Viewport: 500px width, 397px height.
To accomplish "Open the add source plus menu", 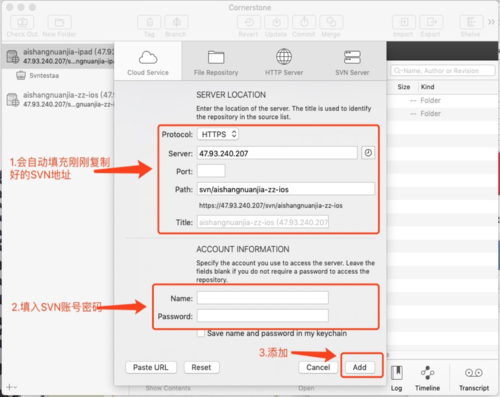I will pos(12,387).
